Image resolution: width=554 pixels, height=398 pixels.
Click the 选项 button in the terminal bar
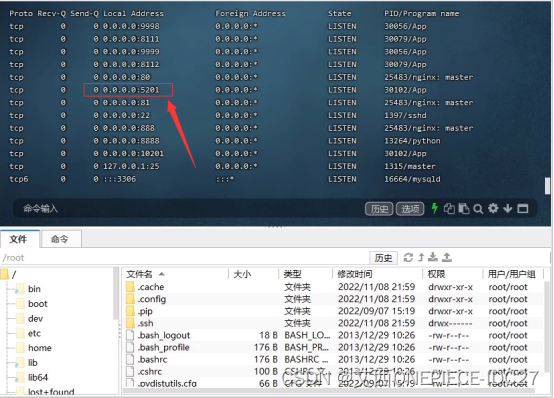tap(410, 209)
